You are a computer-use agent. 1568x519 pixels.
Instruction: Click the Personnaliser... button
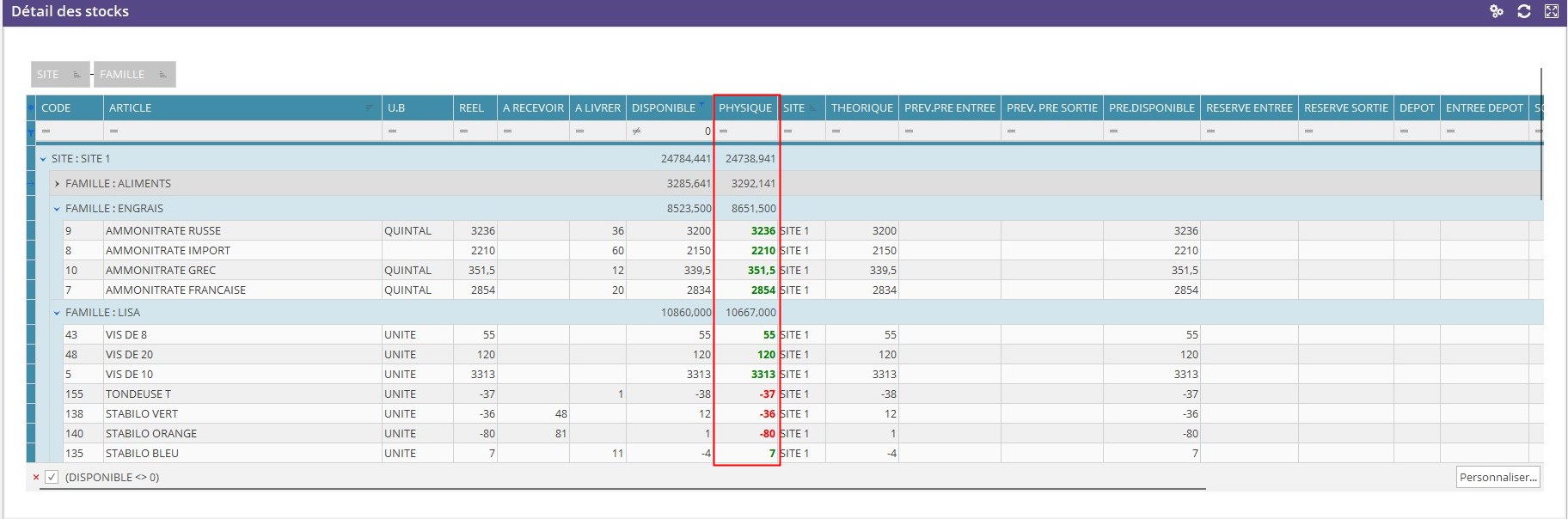click(1498, 477)
